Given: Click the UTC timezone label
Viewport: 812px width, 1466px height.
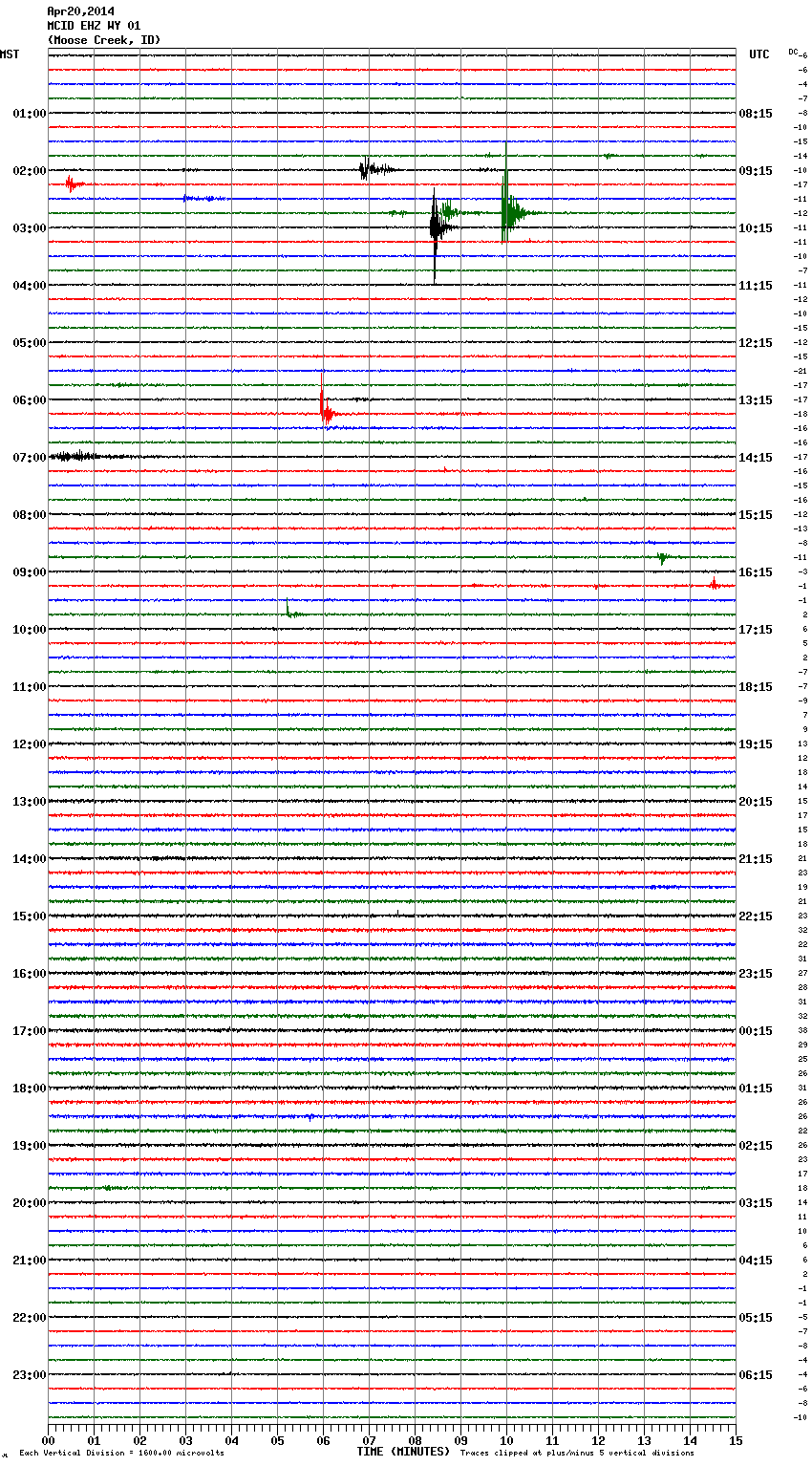Looking at the screenshot, I should 759,54.
